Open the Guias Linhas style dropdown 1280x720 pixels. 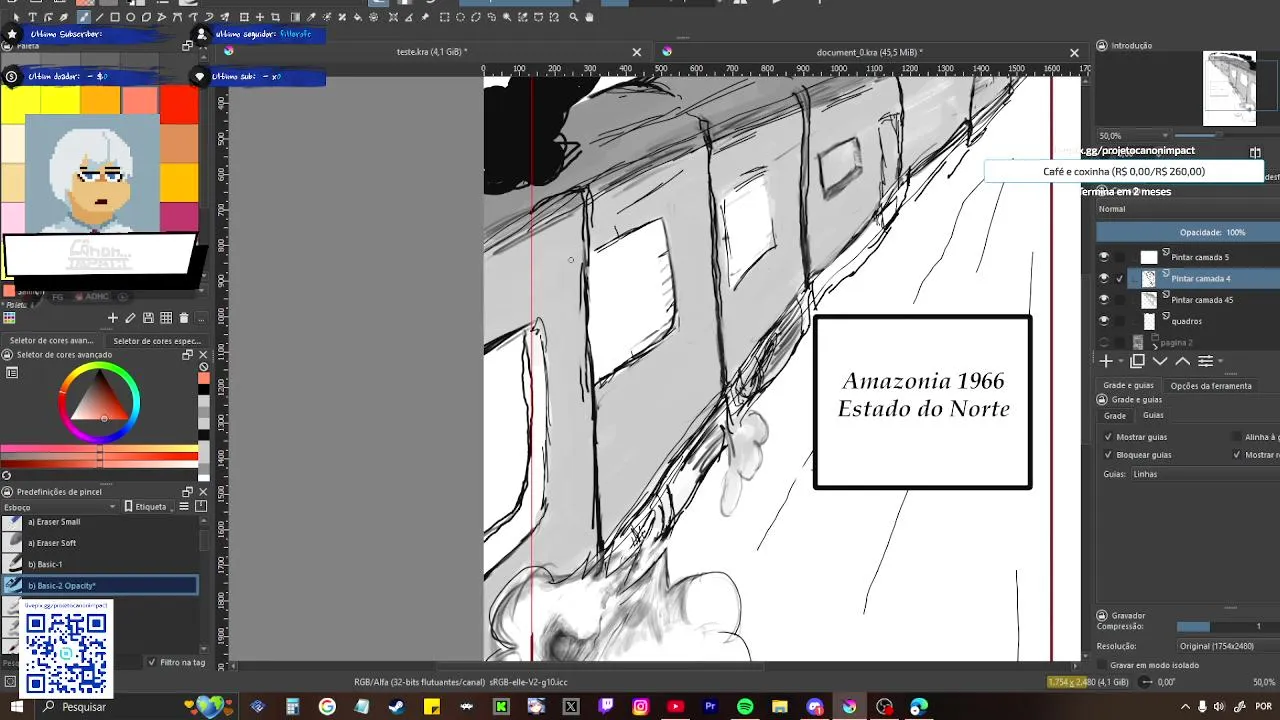pos(1205,474)
